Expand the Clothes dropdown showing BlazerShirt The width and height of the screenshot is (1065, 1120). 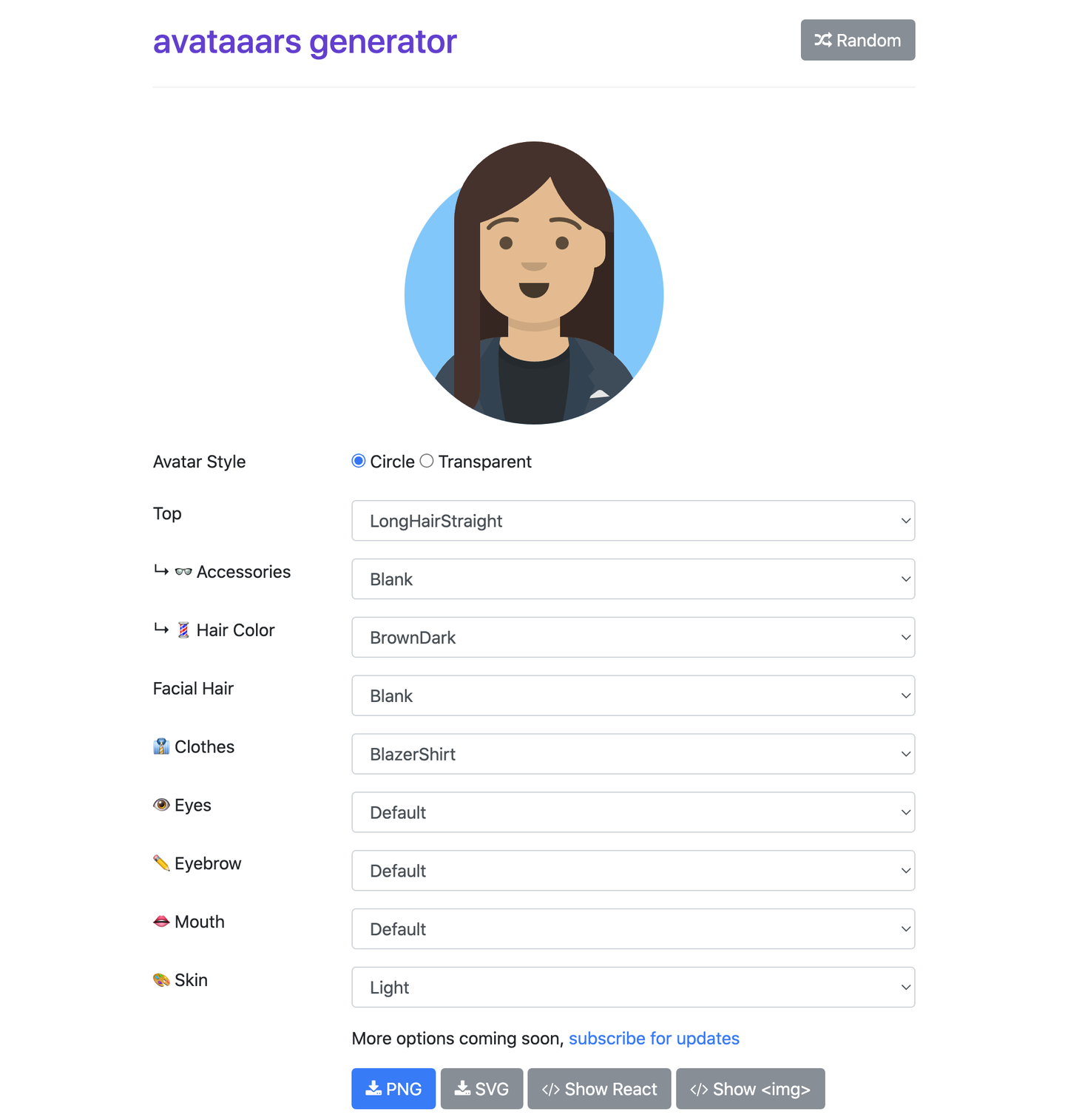(x=633, y=754)
